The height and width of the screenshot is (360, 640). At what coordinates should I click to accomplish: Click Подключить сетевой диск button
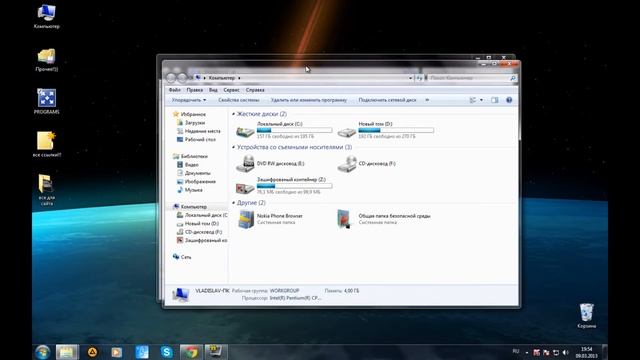point(387,100)
